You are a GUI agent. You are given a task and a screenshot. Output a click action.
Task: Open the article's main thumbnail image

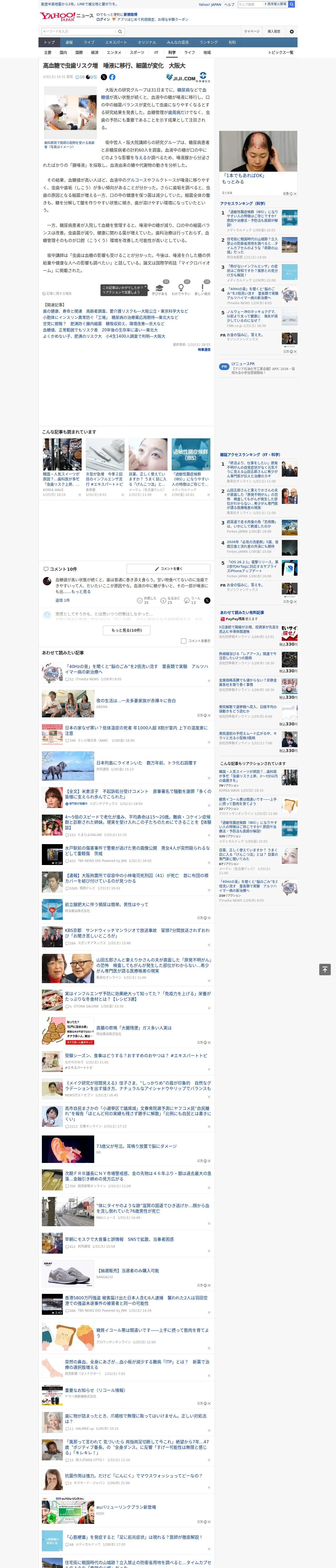coord(70,113)
